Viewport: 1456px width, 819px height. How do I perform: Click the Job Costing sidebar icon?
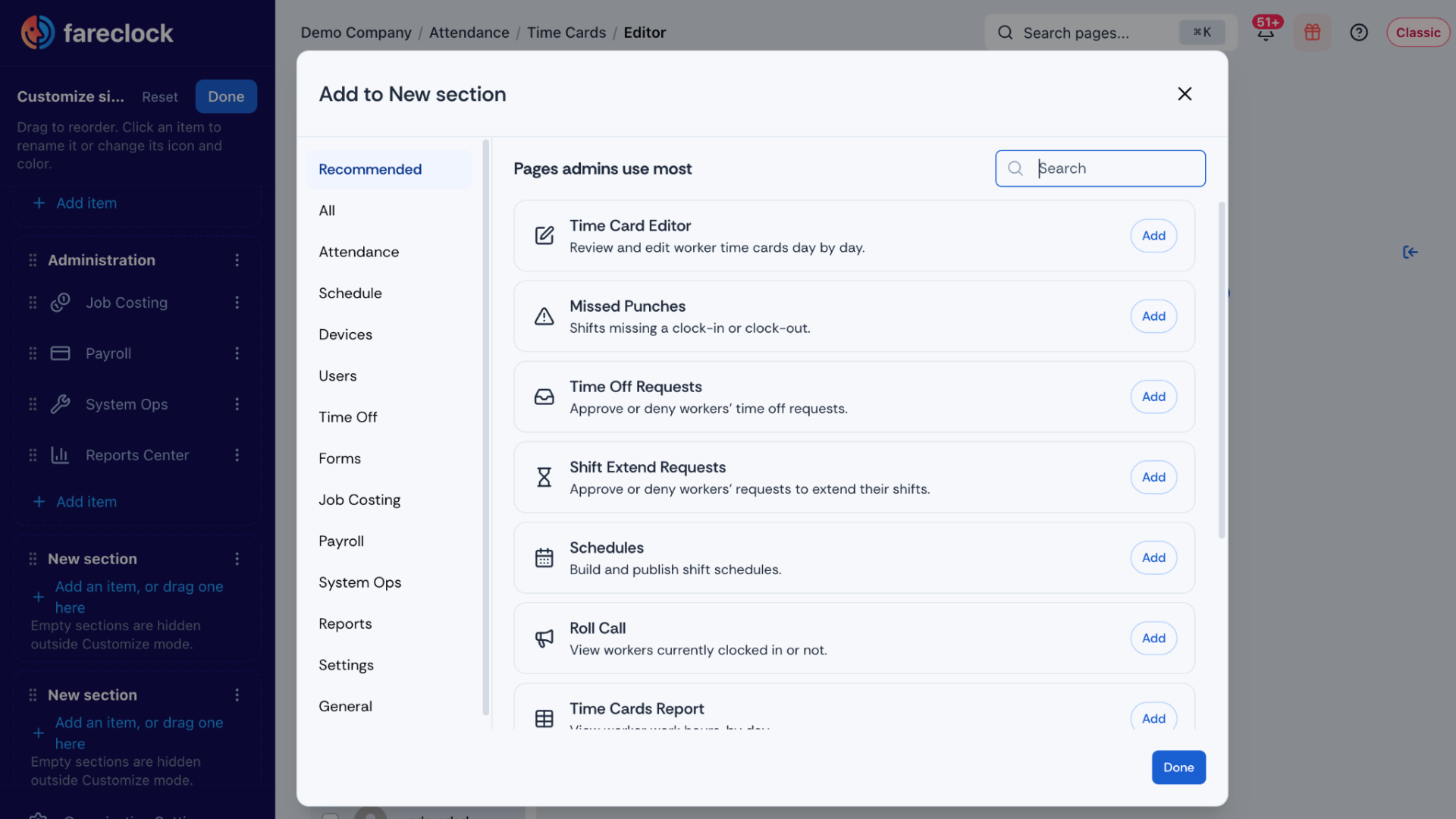(x=61, y=303)
